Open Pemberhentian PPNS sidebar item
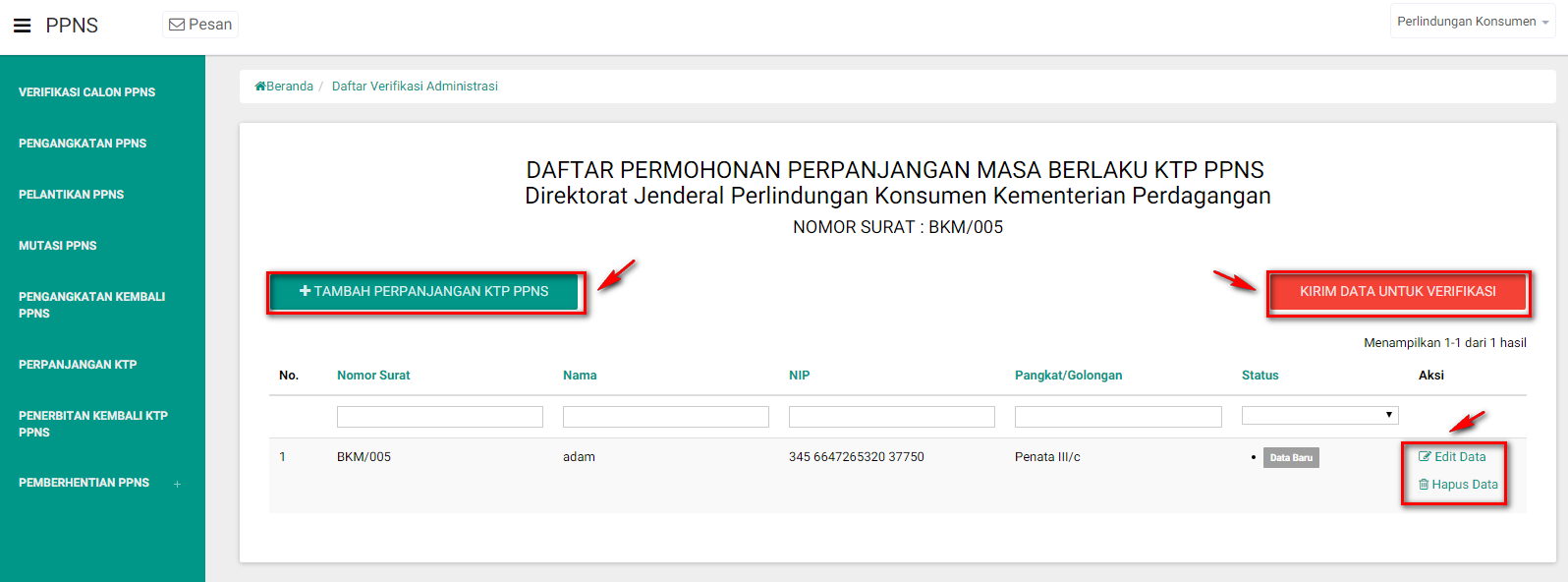Screen dimensions: 1568x582 click(84, 483)
